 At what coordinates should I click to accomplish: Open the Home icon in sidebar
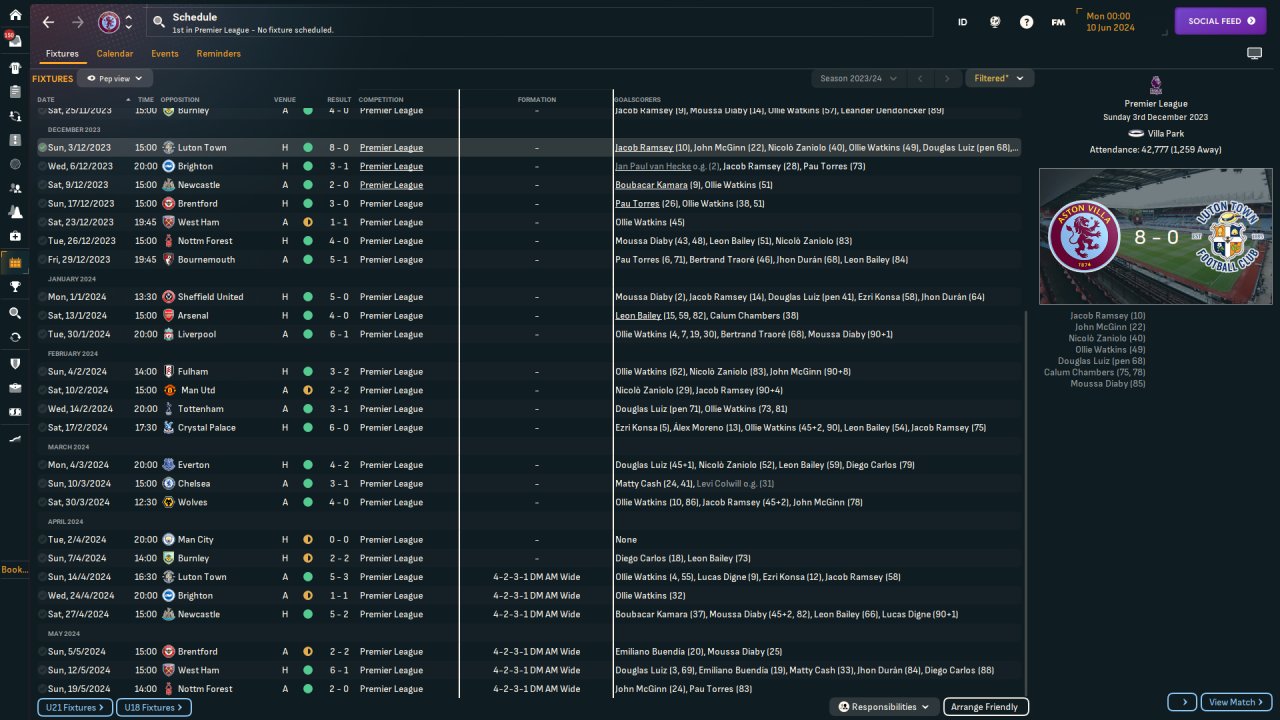pyautogui.click(x=15, y=16)
